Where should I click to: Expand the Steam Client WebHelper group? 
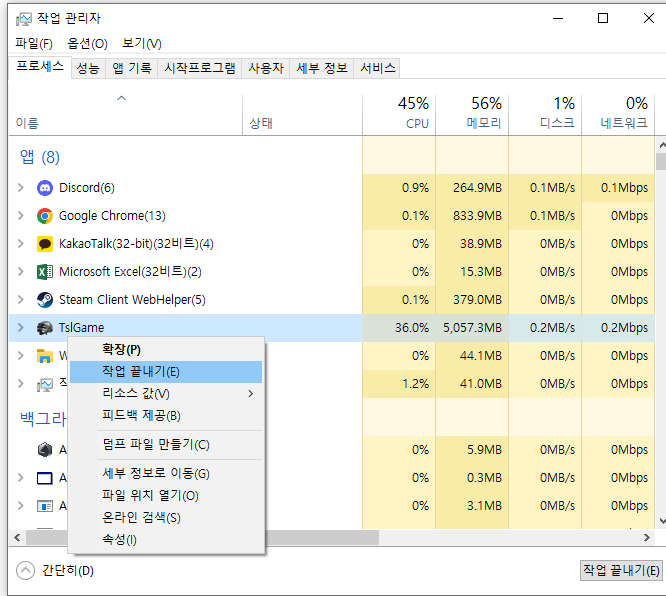pyautogui.click(x=20, y=300)
